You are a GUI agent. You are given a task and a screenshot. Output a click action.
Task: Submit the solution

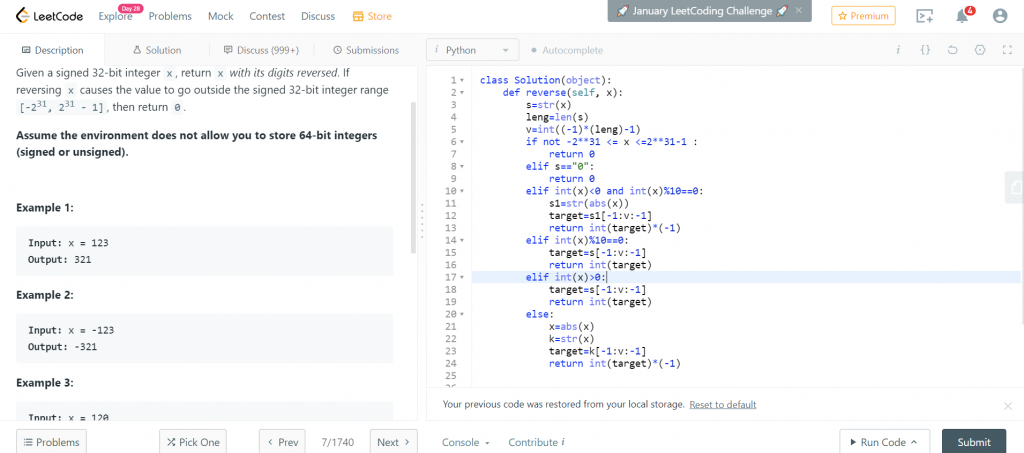pyautogui.click(x=973, y=442)
